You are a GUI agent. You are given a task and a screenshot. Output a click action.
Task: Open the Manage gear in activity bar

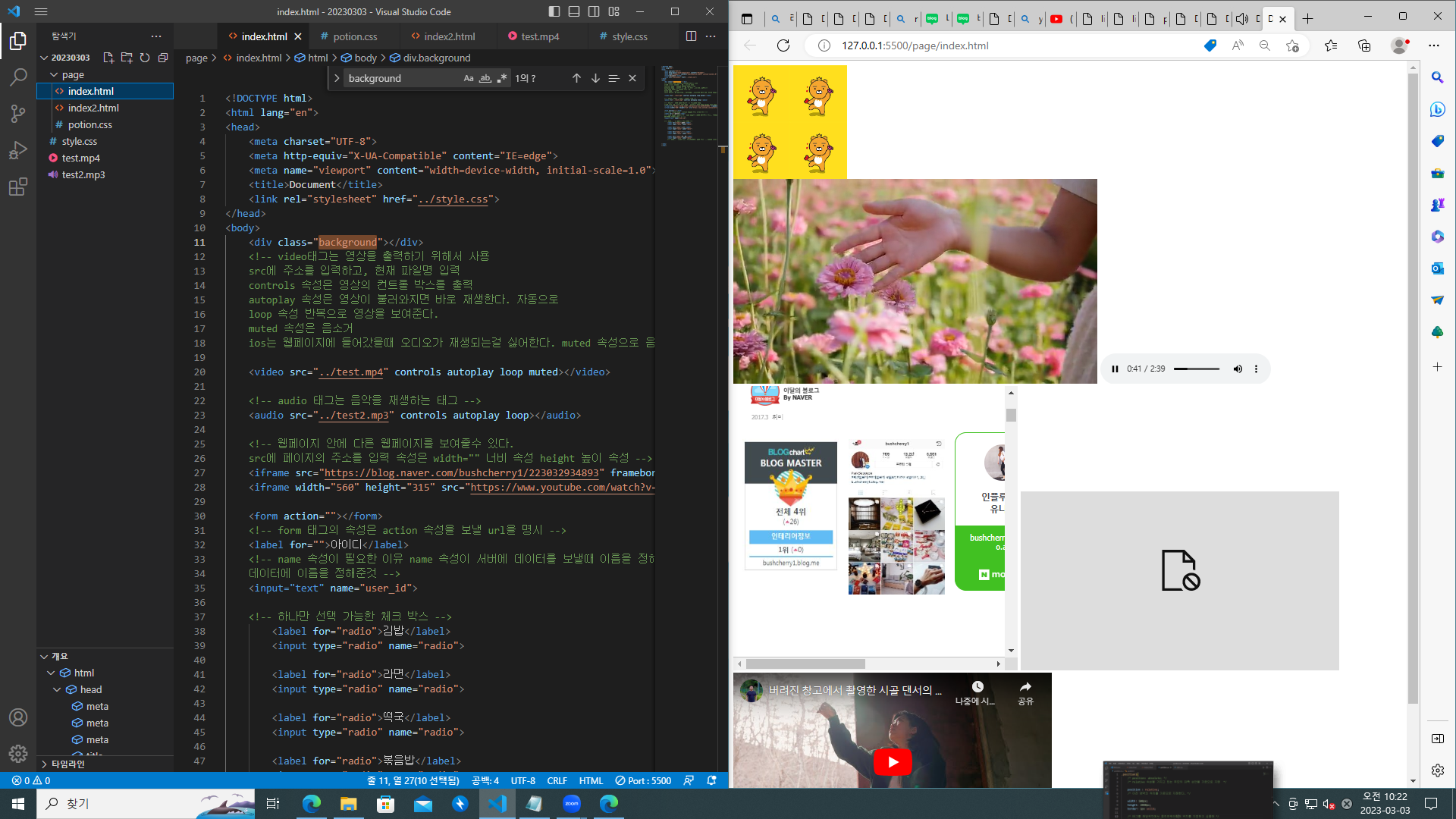coord(18,754)
